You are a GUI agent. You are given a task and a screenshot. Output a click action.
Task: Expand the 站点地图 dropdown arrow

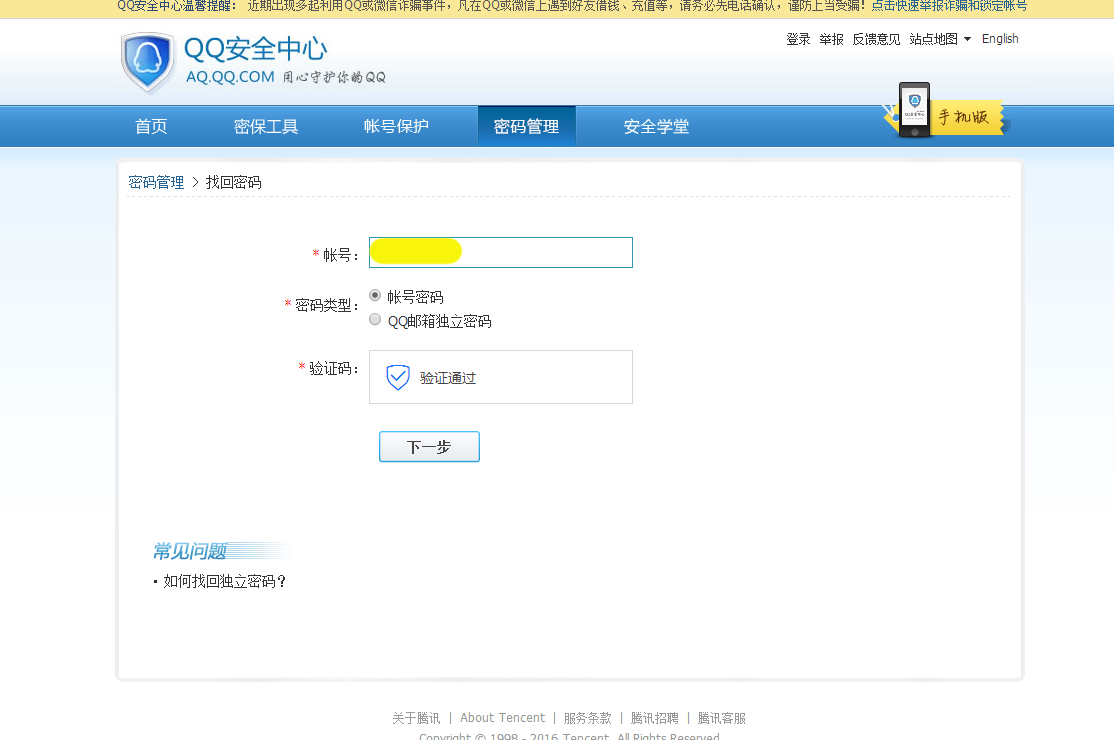pos(967,39)
